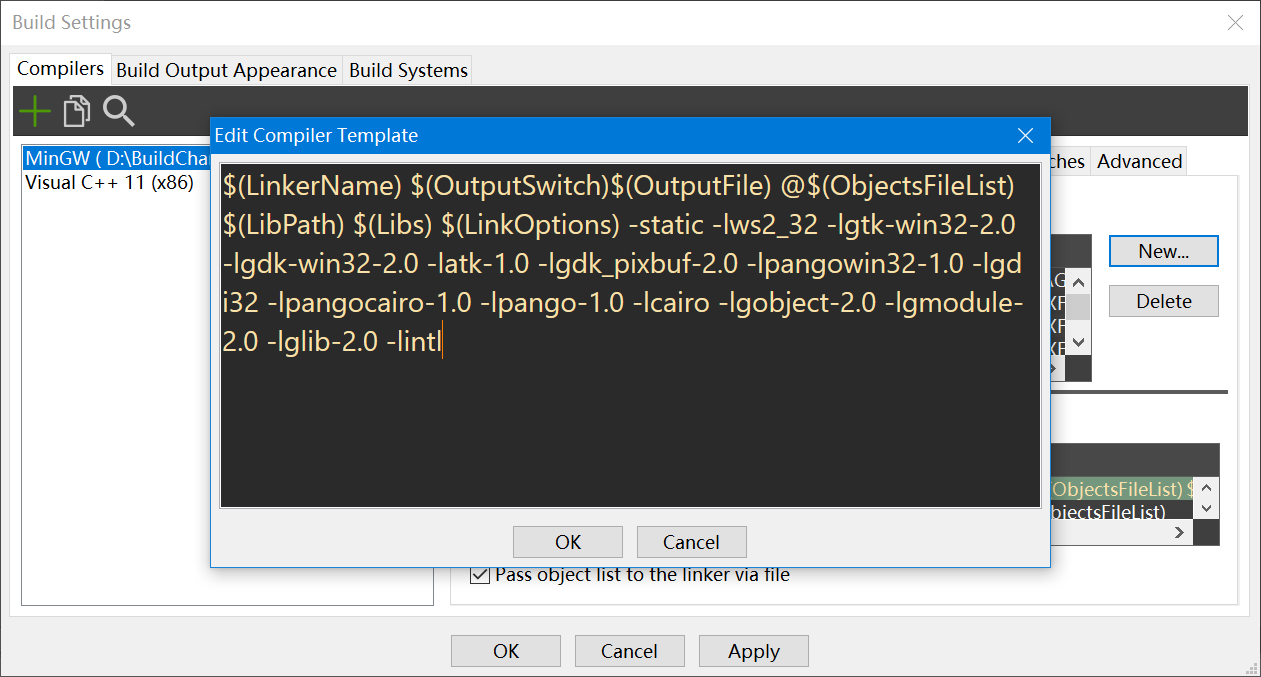Open the Advanced tab
Screen dimensions: 1261x677
click(x=1139, y=161)
